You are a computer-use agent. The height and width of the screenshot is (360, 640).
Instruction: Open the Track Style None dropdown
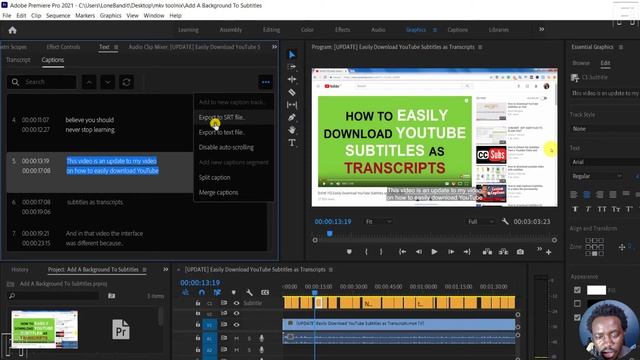pos(605,129)
